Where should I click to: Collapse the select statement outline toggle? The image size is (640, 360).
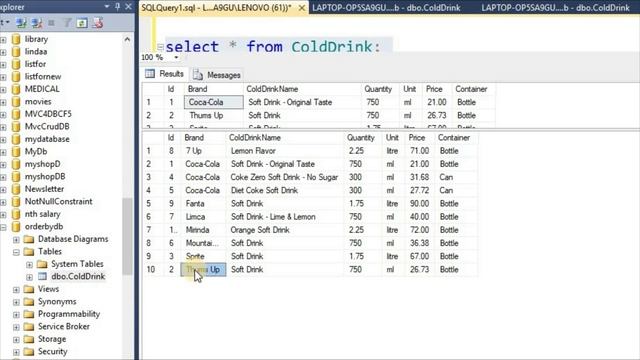tap(160, 47)
